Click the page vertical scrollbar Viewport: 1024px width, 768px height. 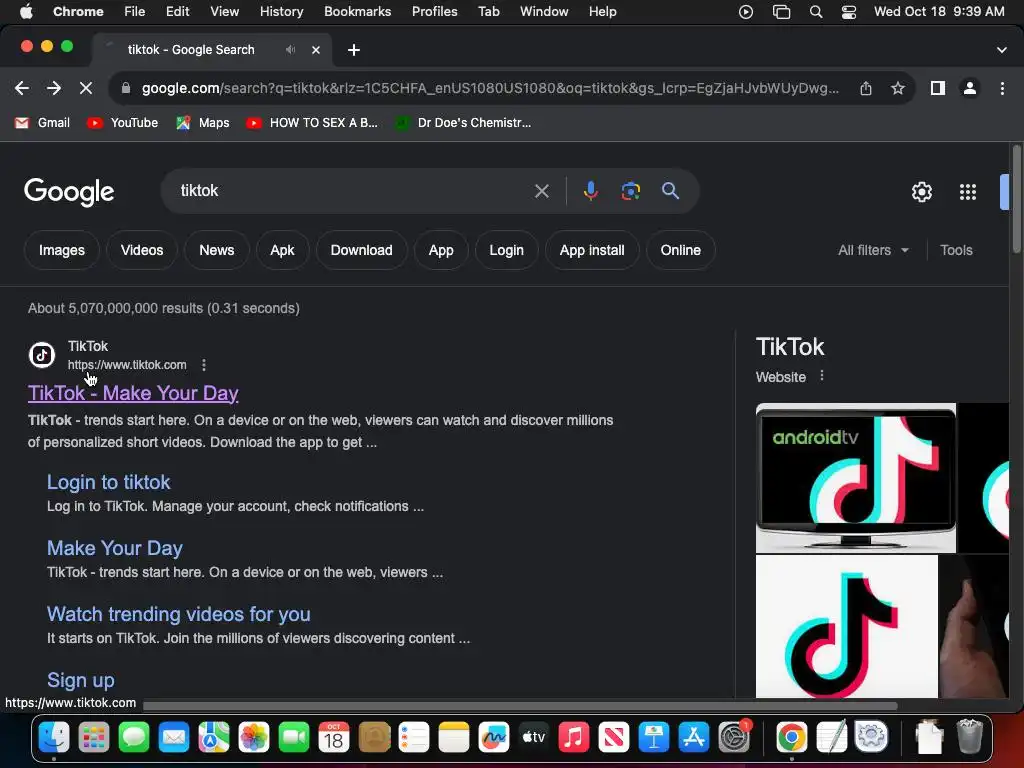click(1016, 200)
